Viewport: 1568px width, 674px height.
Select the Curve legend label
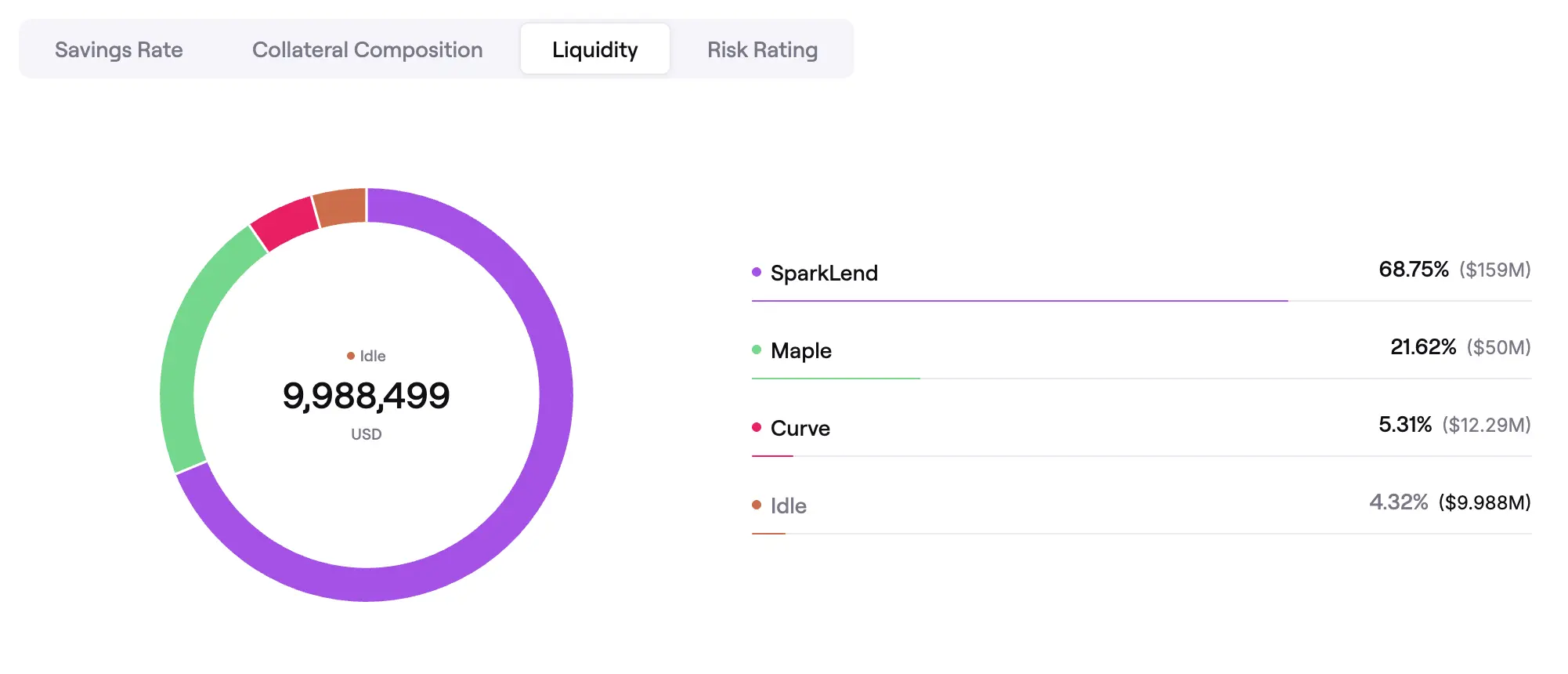click(800, 428)
